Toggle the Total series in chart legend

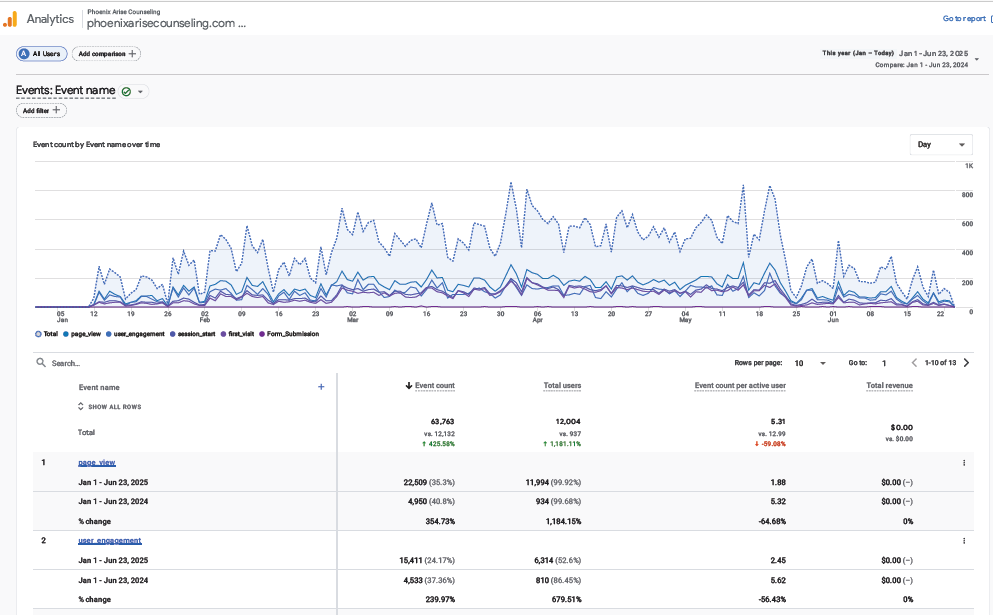pos(46,334)
